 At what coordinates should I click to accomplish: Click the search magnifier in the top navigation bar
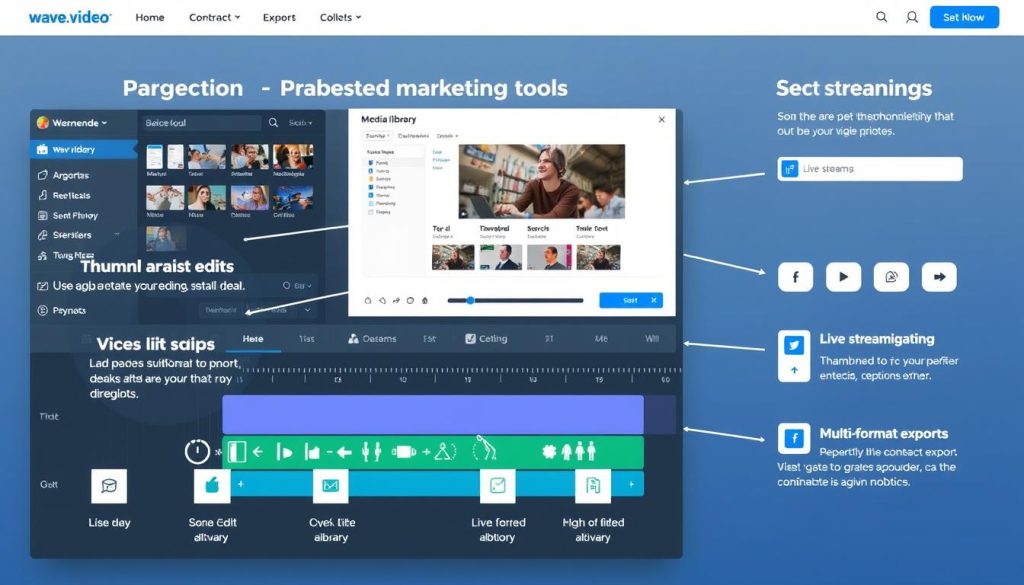[881, 17]
